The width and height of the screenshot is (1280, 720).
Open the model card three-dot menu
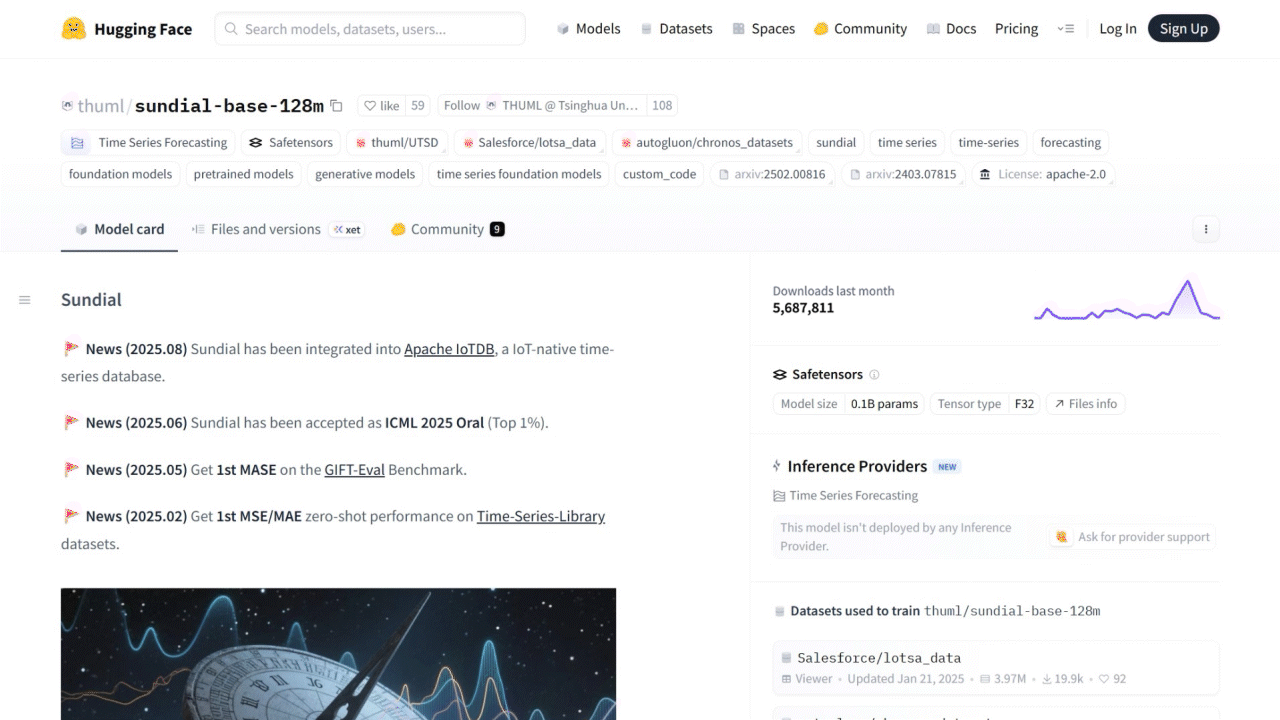point(1206,229)
